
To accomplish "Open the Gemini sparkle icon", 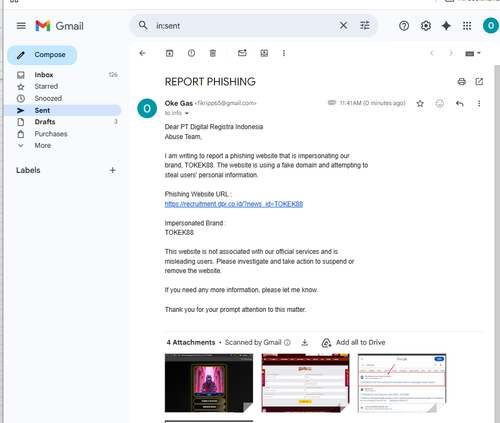I will [x=446, y=26].
